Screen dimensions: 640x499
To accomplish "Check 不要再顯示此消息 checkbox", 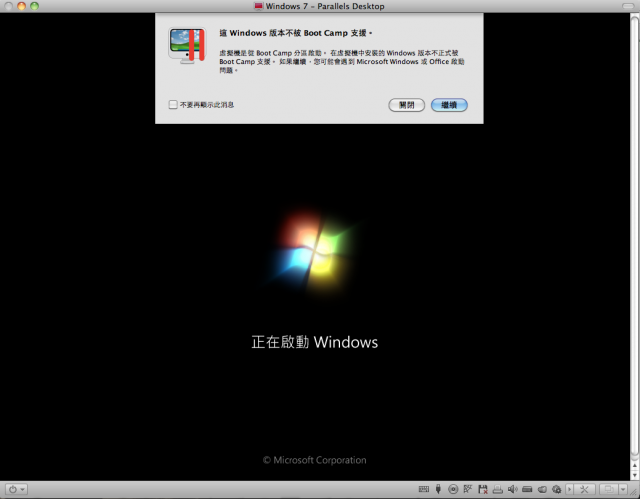I will coord(173,104).
